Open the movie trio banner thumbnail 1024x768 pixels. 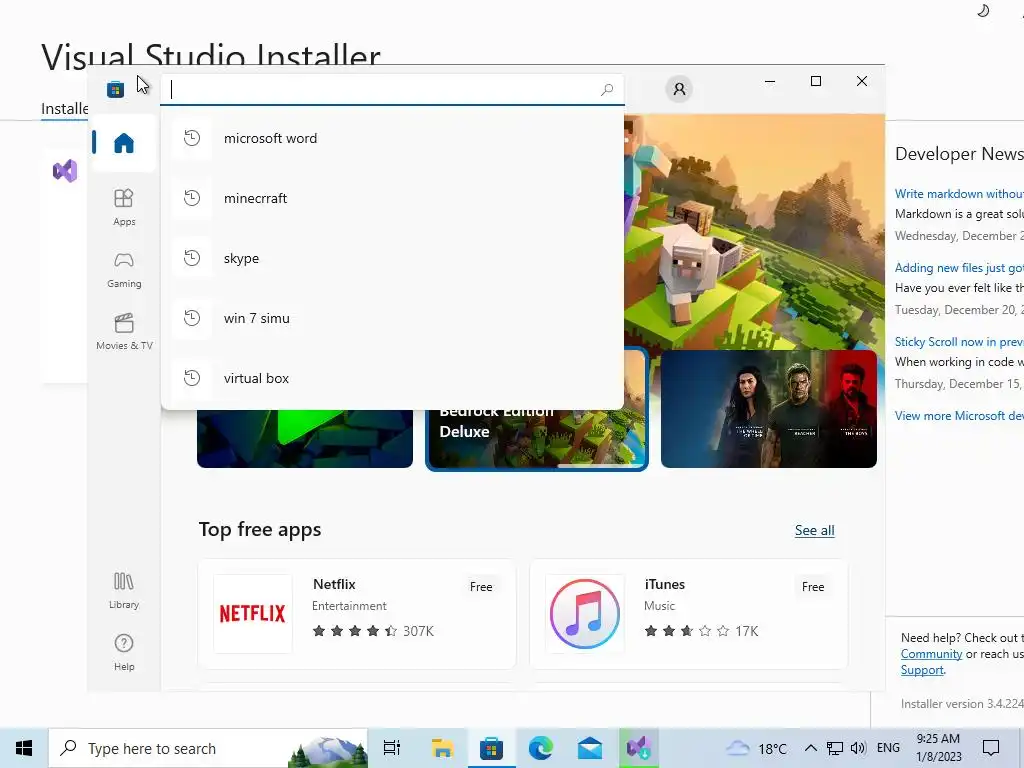(769, 409)
